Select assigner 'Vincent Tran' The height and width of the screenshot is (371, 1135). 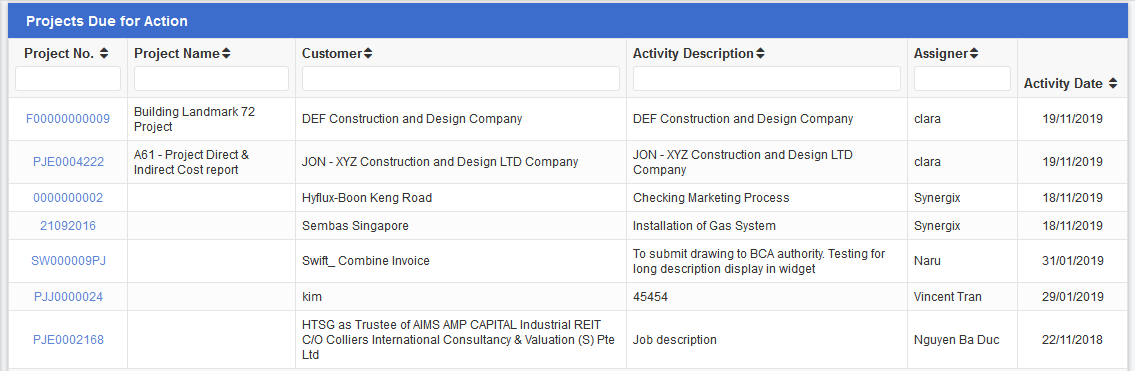[x=947, y=297]
